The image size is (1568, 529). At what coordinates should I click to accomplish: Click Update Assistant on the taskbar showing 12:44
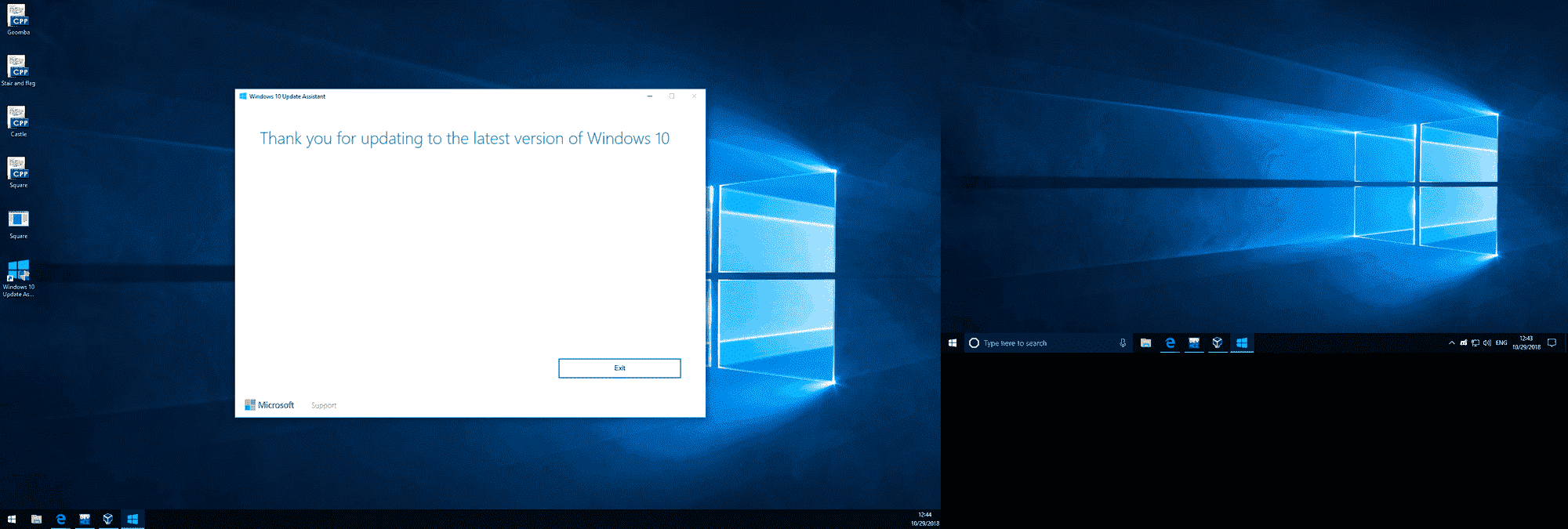pyautogui.click(x=132, y=519)
